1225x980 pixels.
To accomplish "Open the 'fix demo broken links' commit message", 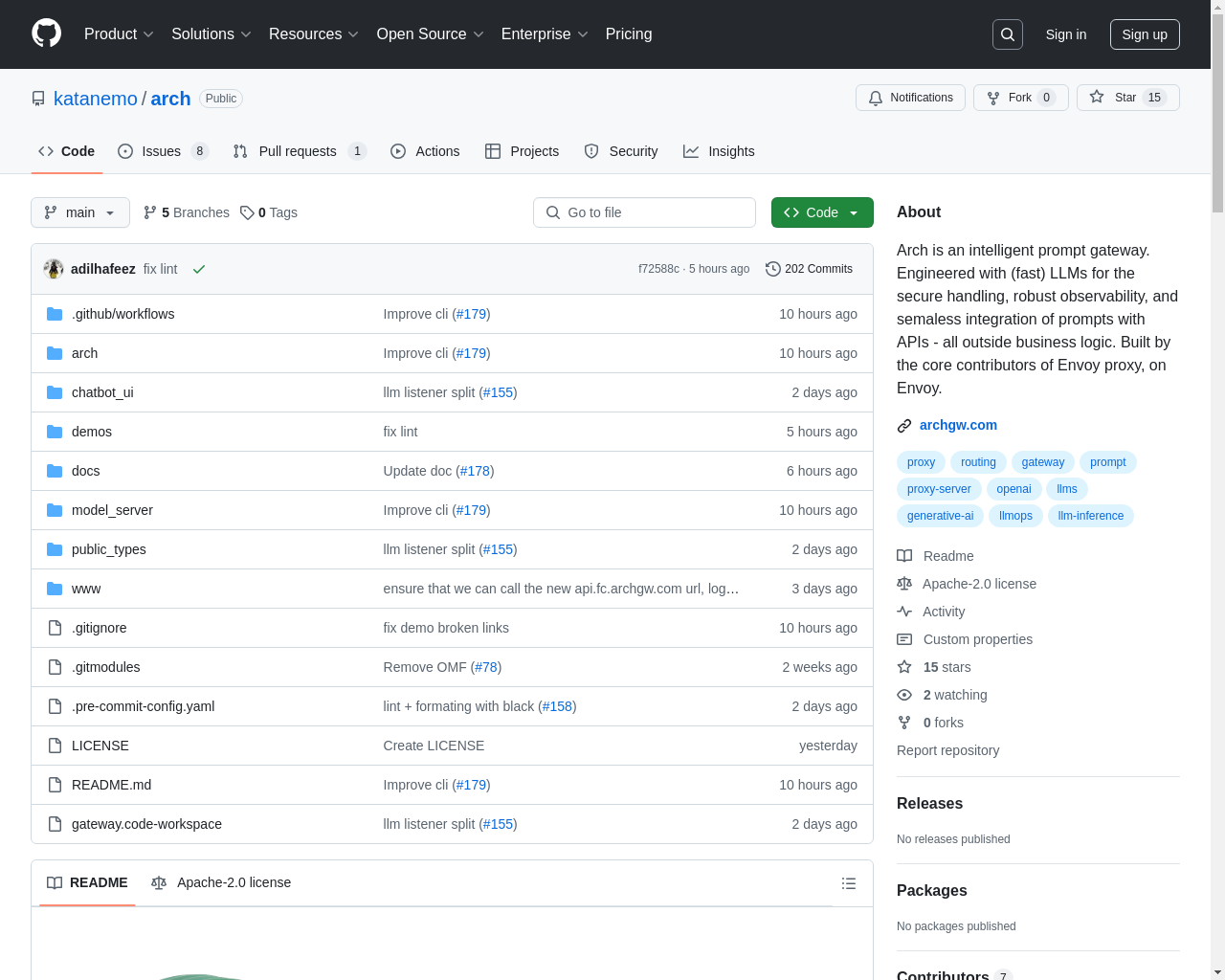I will click(446, 628).
